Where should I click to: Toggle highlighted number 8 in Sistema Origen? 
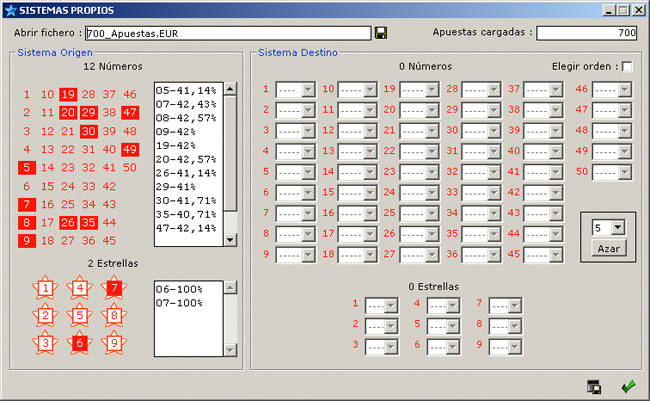(x=27, y=223)
